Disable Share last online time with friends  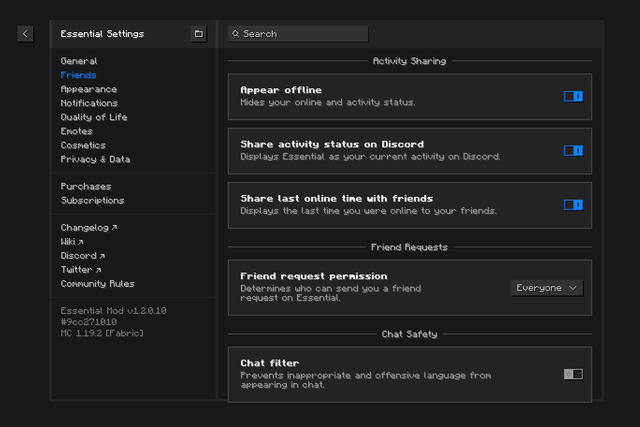click(x=573, y=205)
